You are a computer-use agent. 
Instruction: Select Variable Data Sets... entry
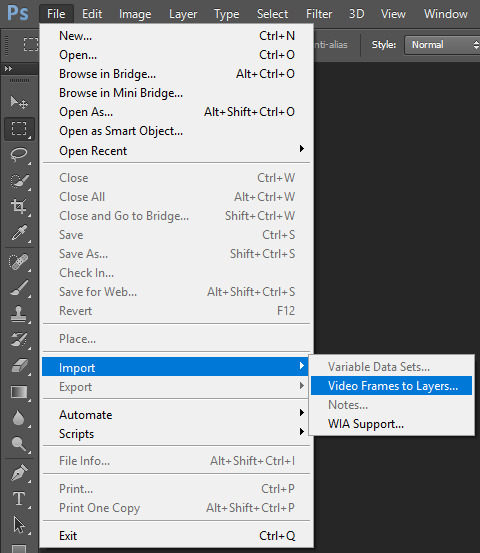[x=391, y=367]
